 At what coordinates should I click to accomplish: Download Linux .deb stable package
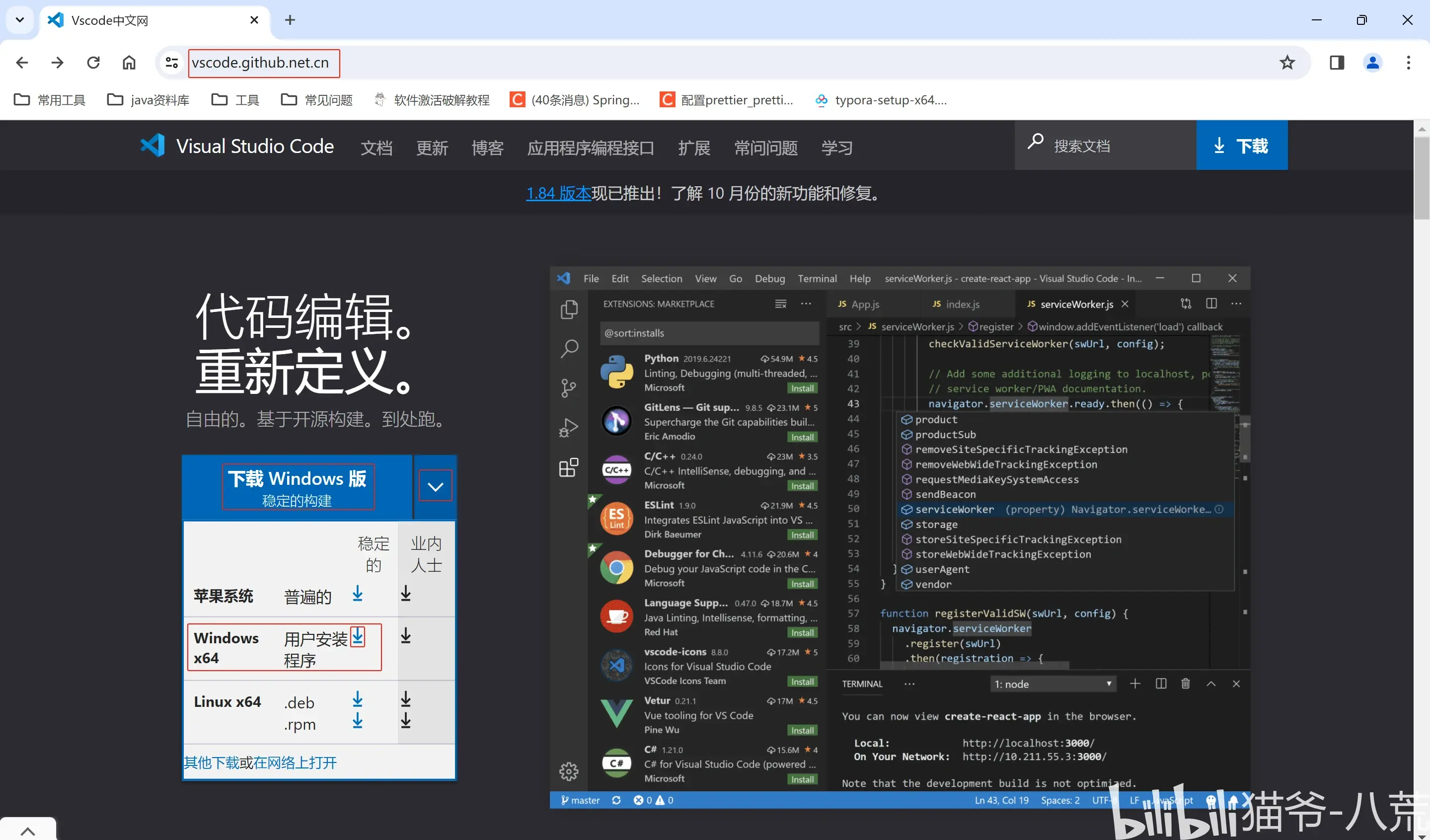tap(358, 699)
